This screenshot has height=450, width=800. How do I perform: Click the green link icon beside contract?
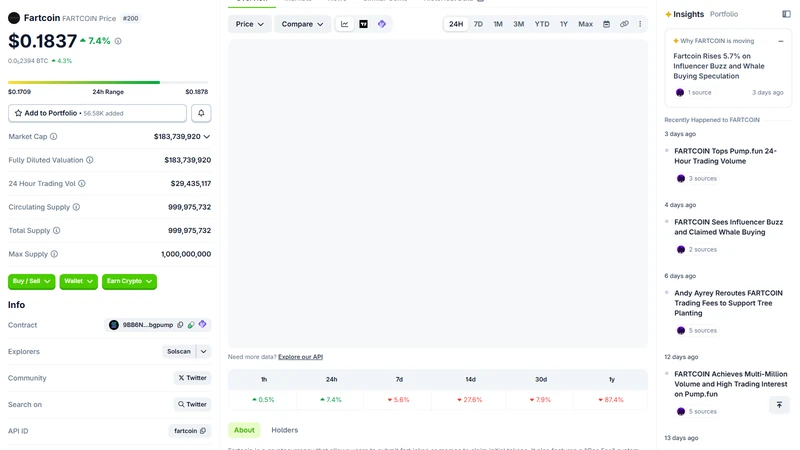point(191,325)
